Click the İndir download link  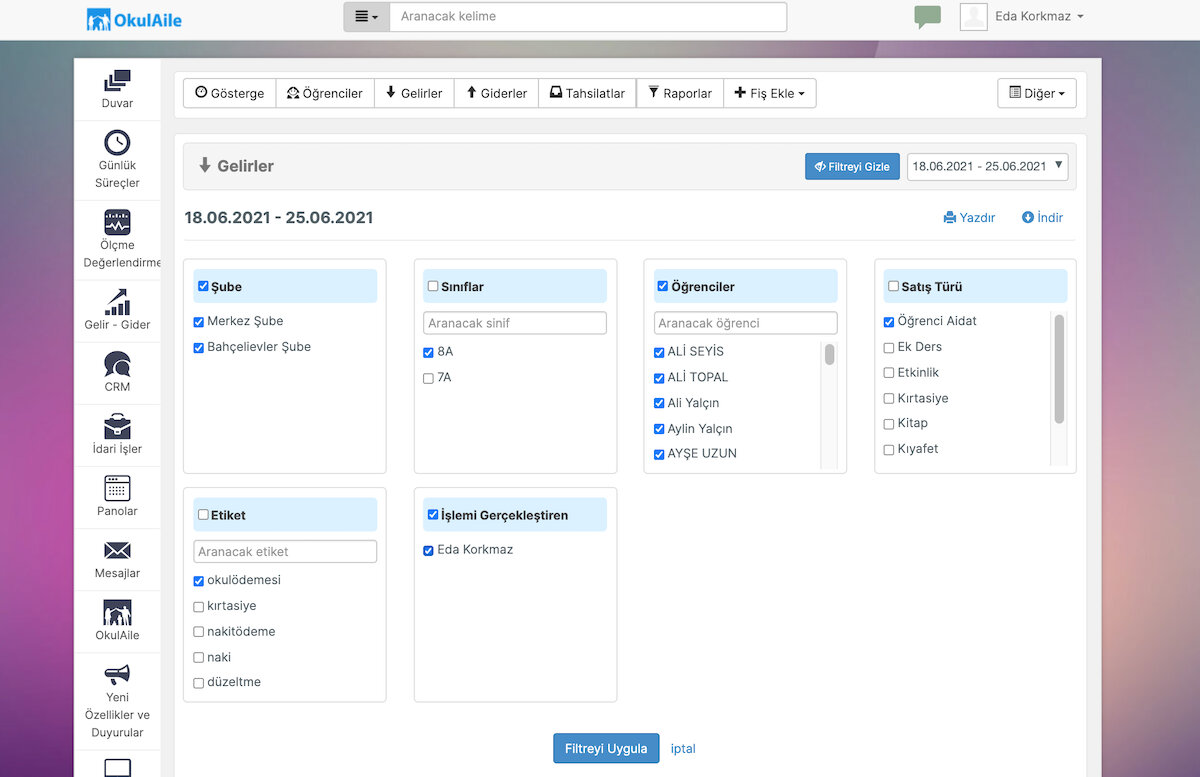pos(1042,218)
